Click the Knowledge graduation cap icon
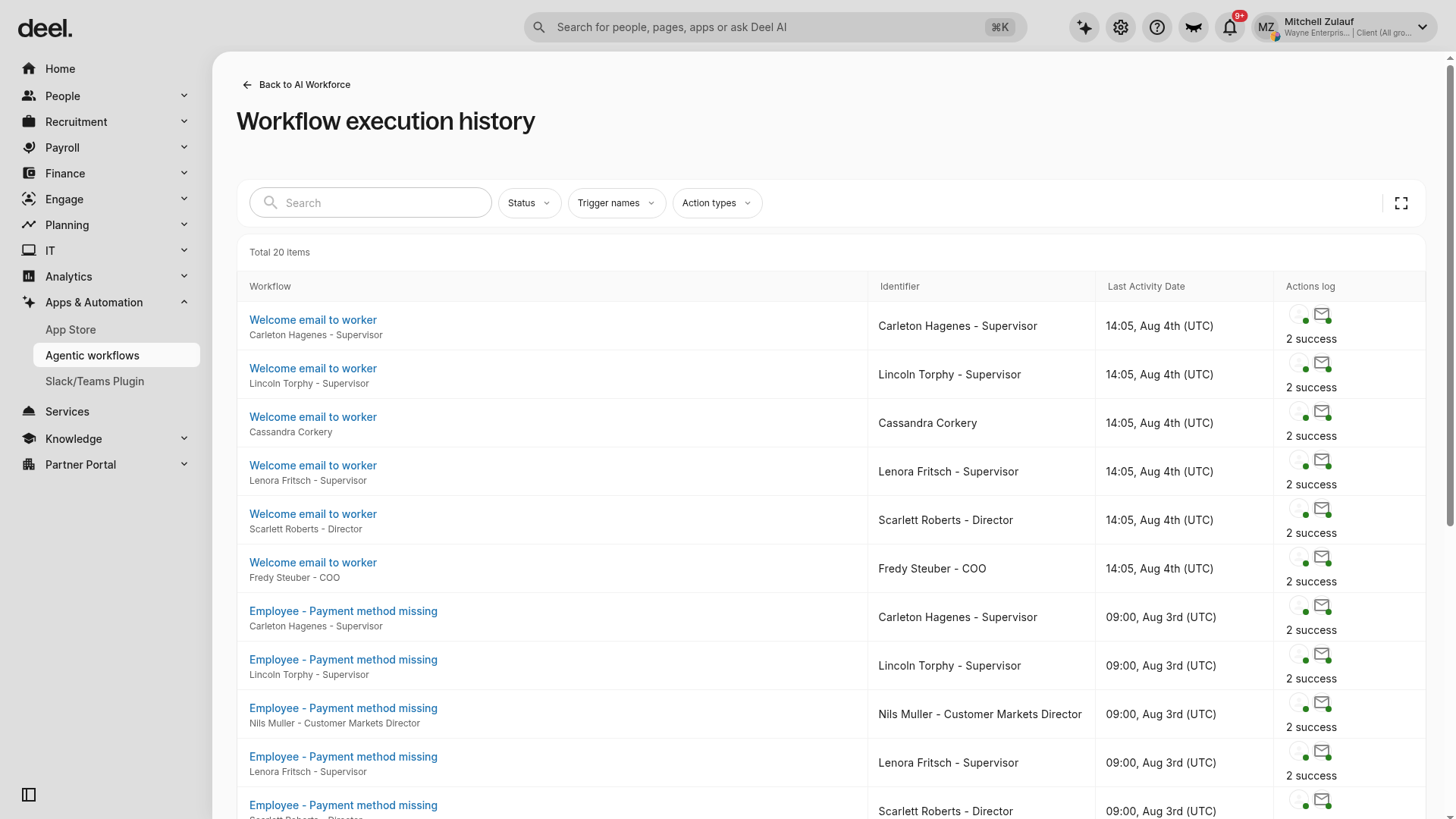 pos(29,439)
